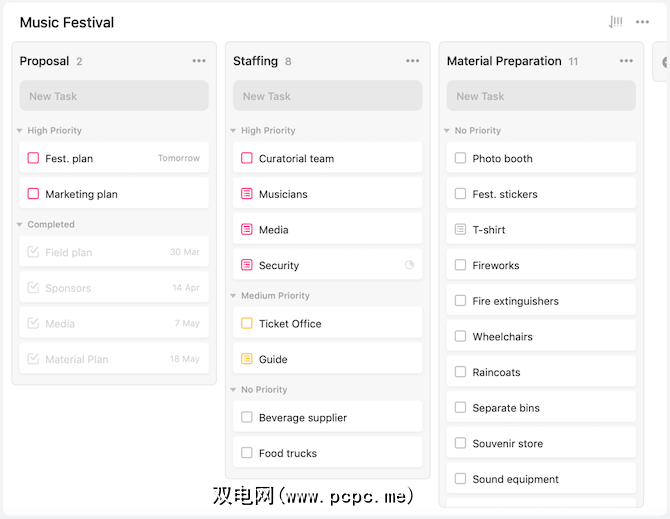The width and height of the screenshot is (670, 519).
Task: Collapse the Completed group in Proposal
Action: (20, 225)
